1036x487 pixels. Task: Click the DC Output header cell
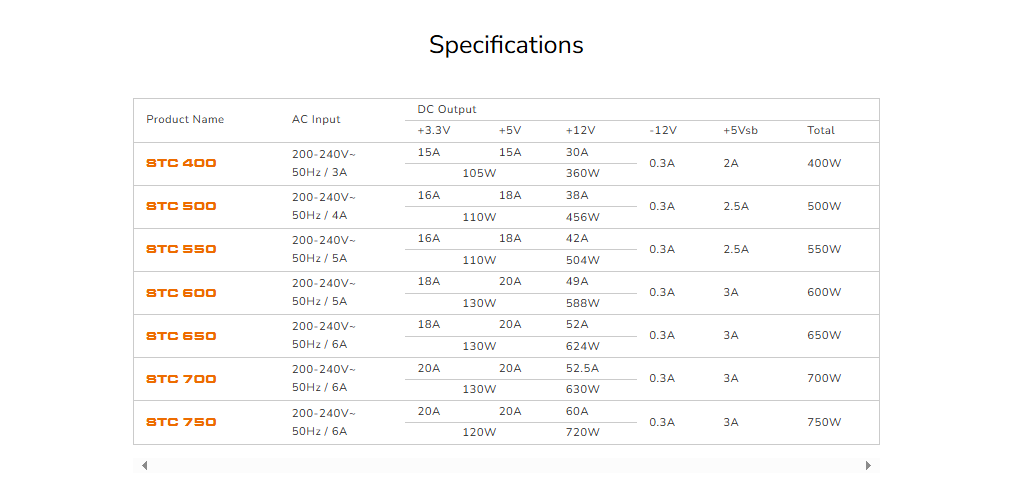click(447, 109)
